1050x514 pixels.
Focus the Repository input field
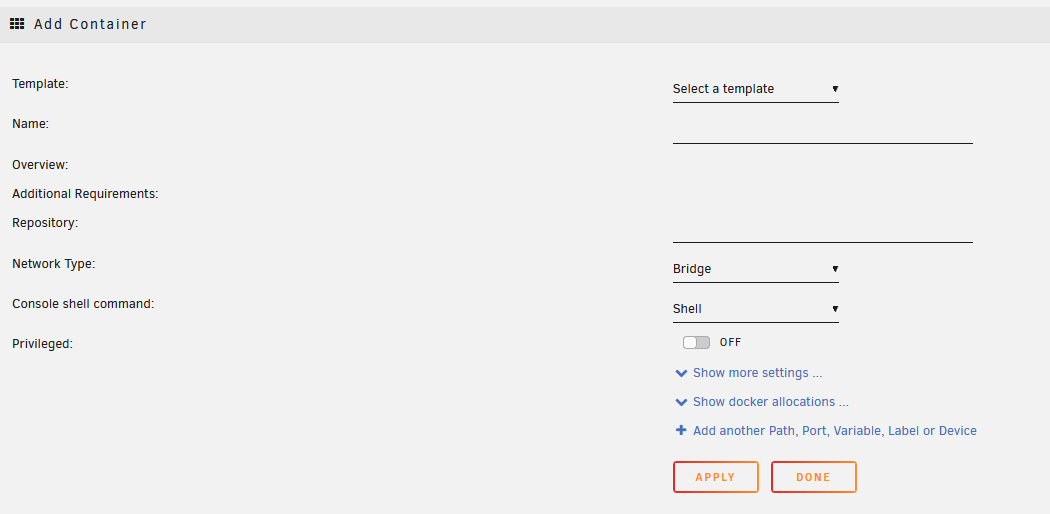tap(823, 230)
